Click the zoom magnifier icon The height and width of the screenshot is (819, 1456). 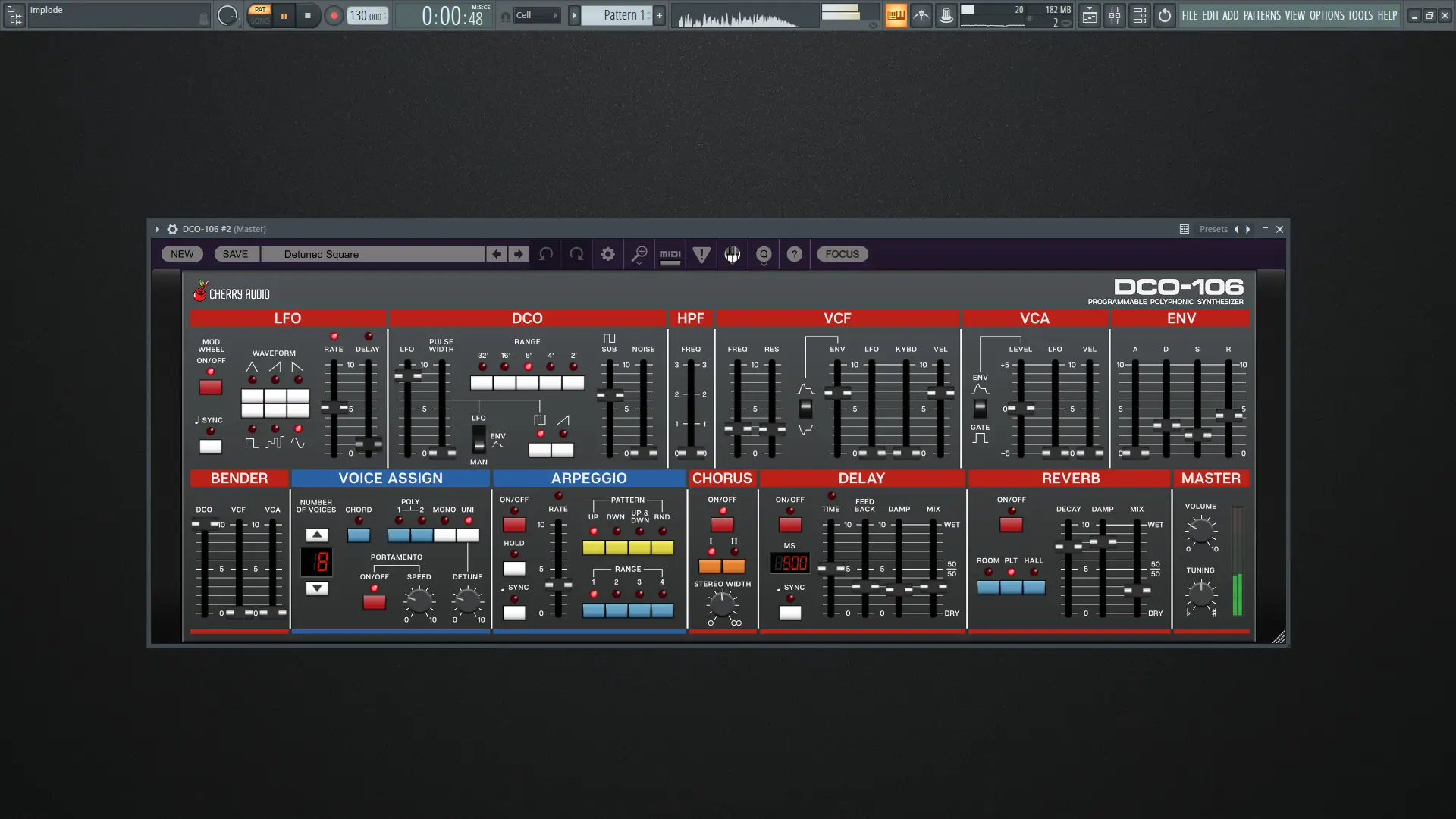(x=639, y=254)
